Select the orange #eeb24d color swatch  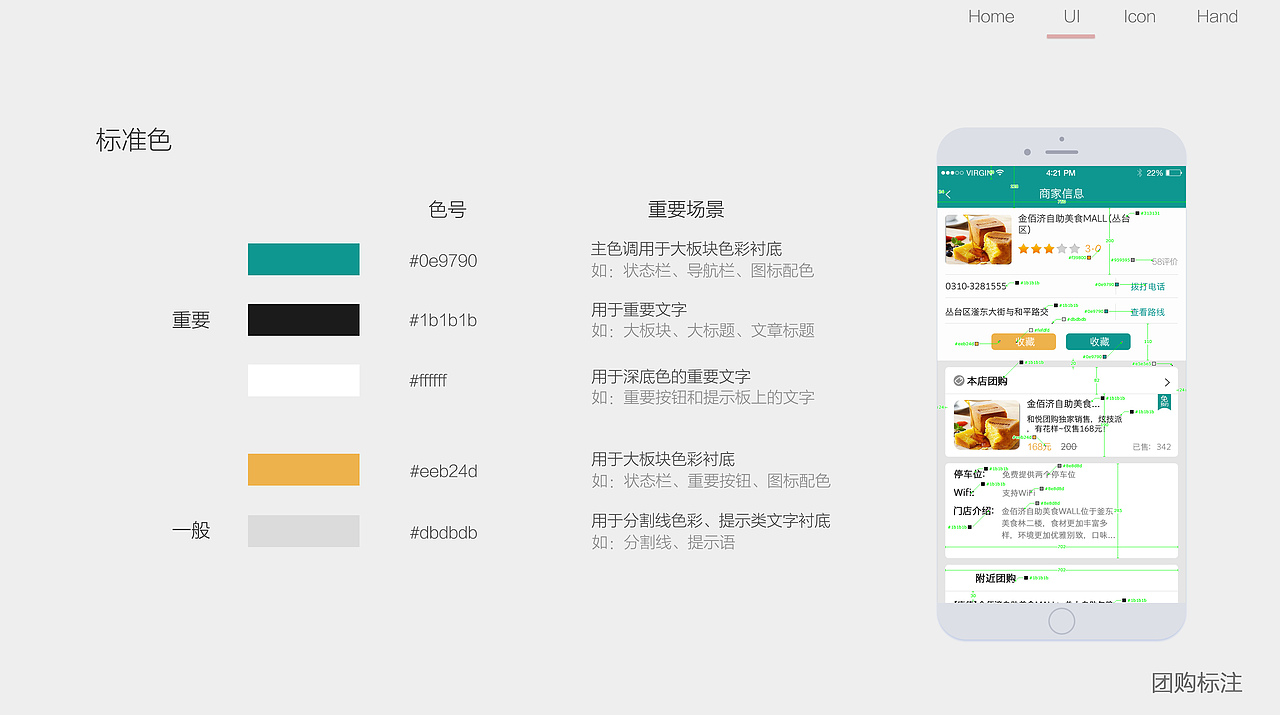[303, 469]
